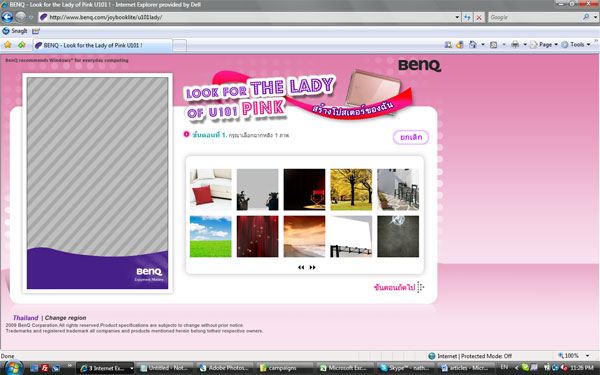600x375 pixels.
Task: Click the icon next to SnagIt
Action: click(x=36, y=31)
